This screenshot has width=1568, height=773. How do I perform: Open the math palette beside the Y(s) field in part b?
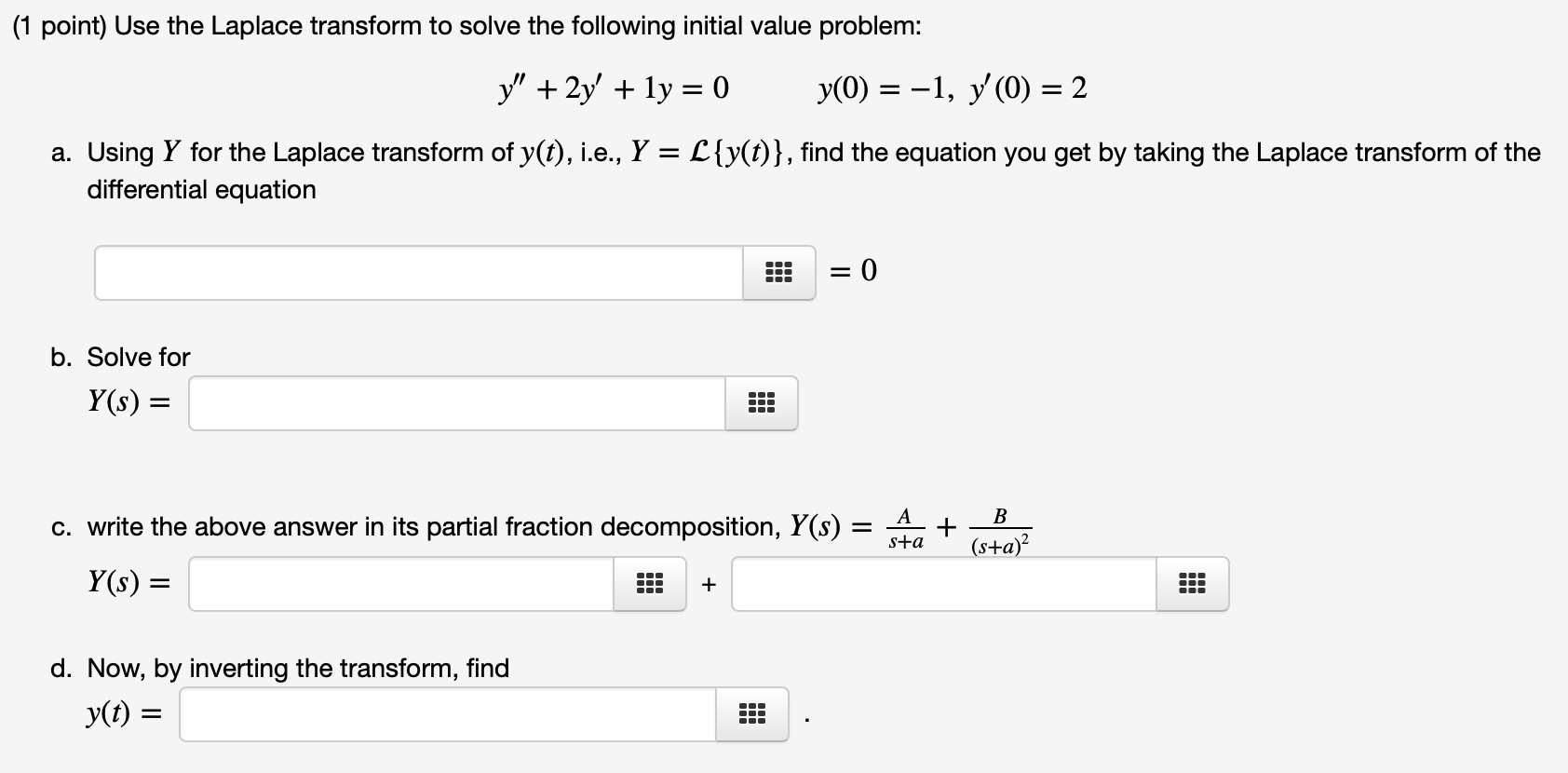[x=762, y=402]
